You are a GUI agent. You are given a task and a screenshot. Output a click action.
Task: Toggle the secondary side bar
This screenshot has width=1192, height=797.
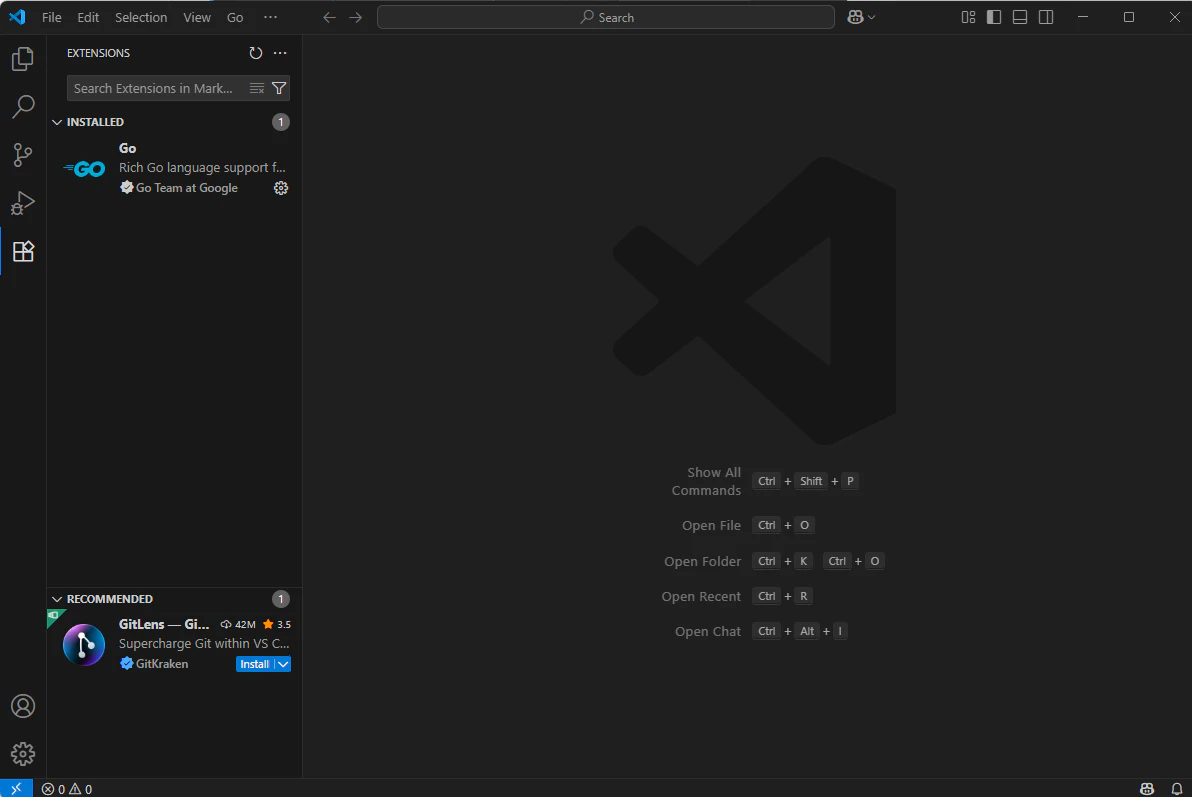tap(1046, 17)
